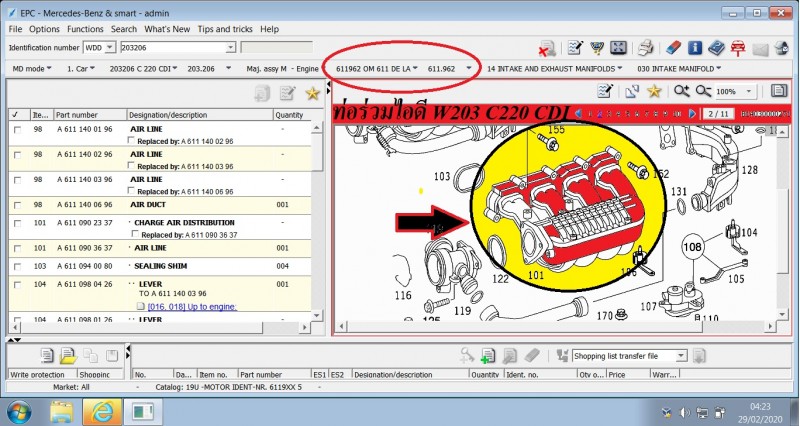Click the delete document icon with red X
The image size is (800, 426).
point(547,48)
